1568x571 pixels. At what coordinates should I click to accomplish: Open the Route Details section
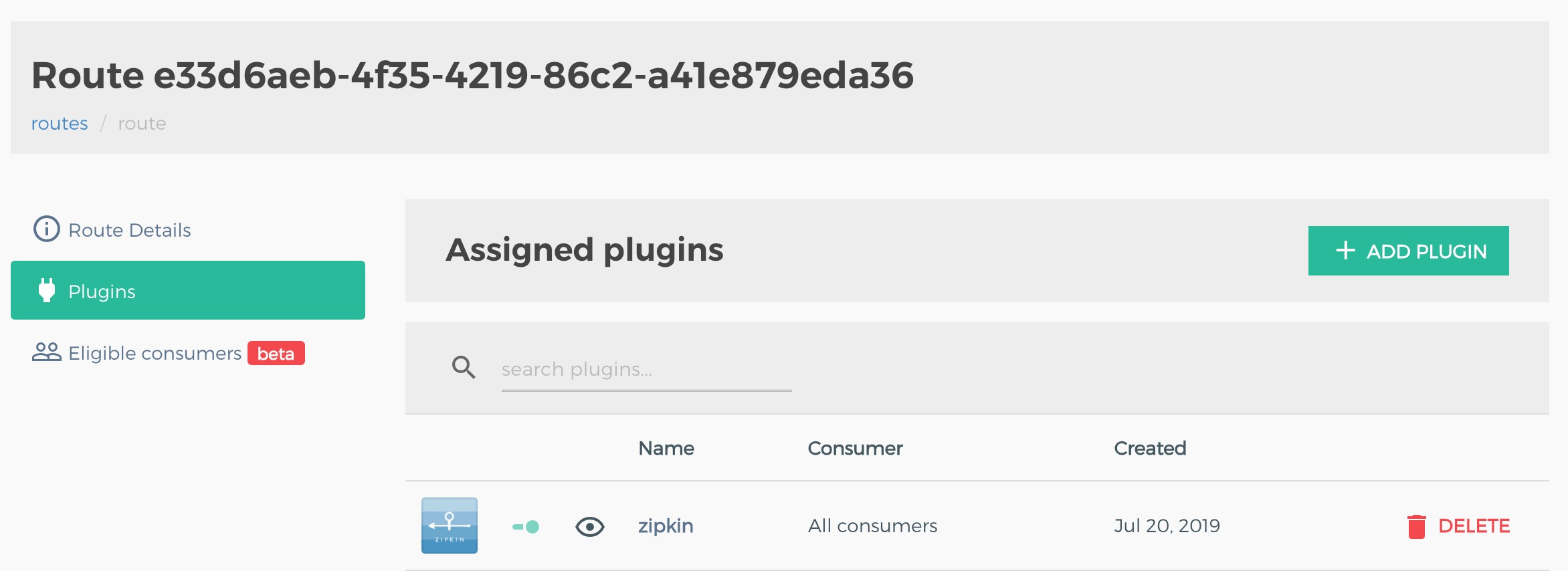click(130, 230)
